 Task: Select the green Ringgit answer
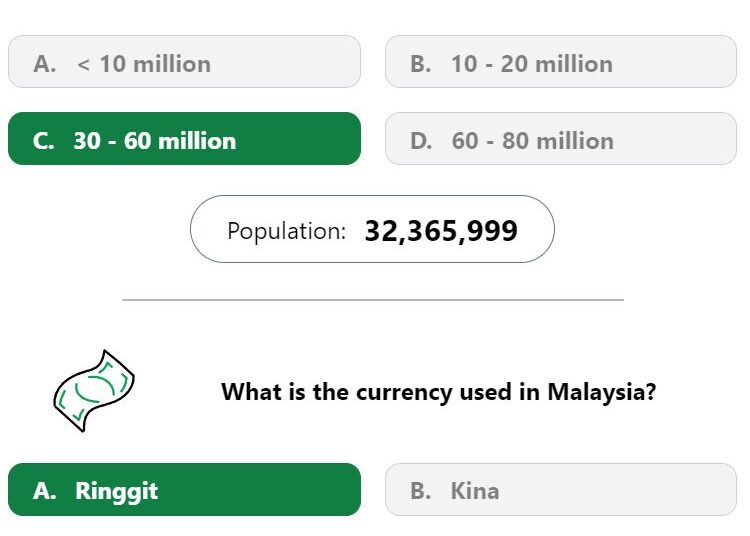pyautogui.click(x=184, y=489)
